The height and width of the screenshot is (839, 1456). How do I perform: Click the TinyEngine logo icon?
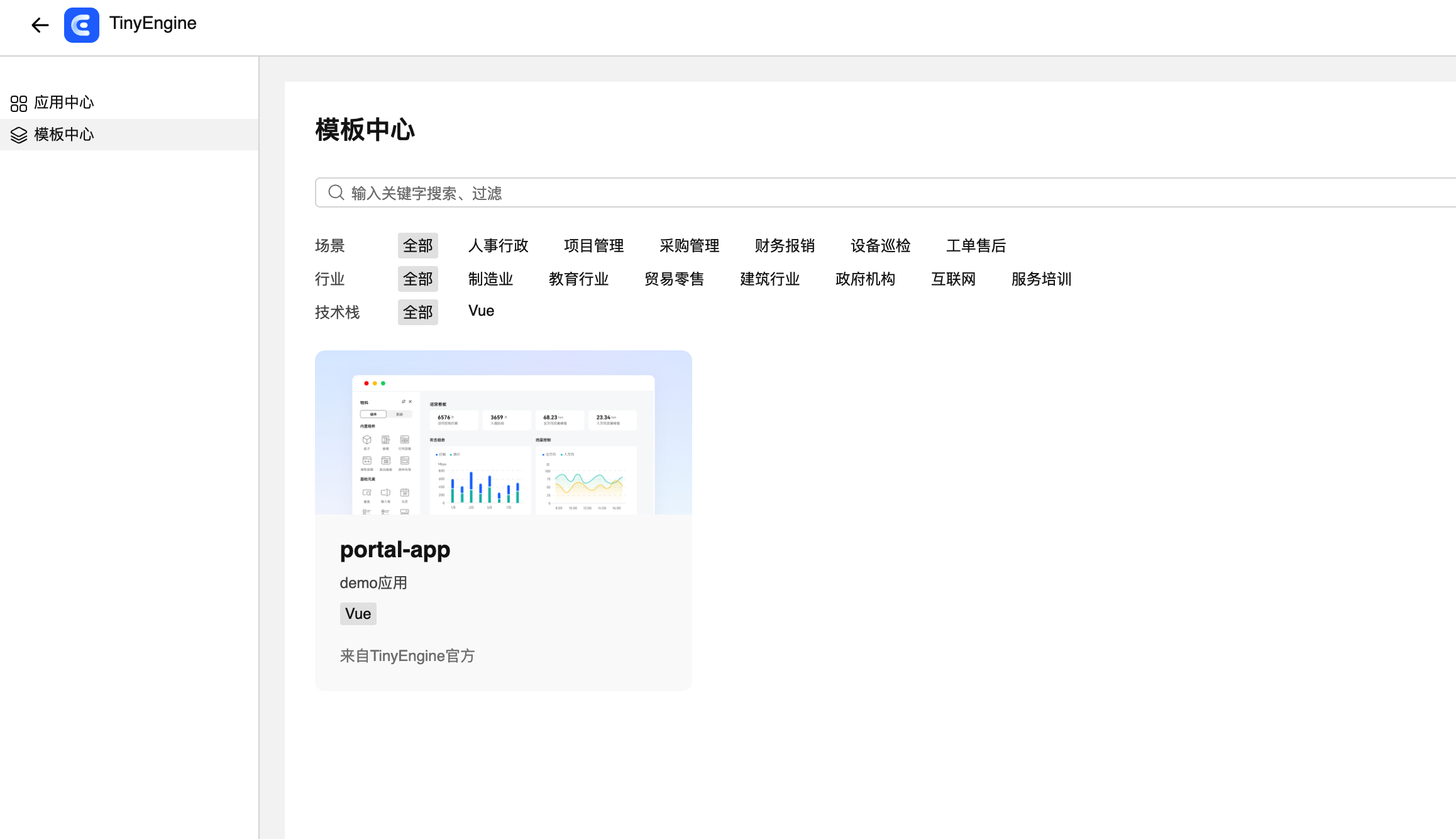pos(81,25)
